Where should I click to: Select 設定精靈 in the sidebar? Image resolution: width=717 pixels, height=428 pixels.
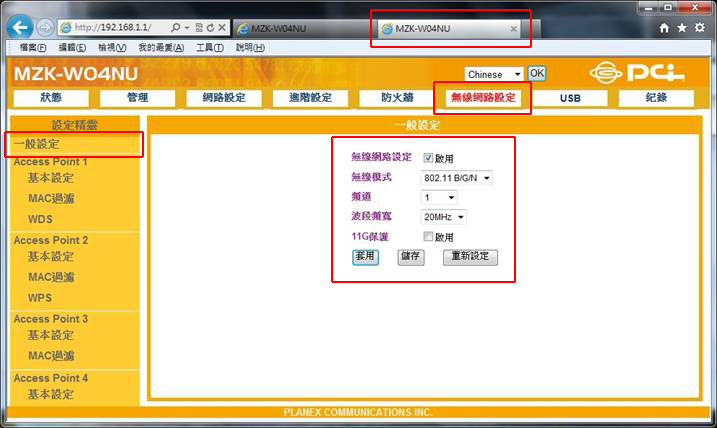coord(75,125)
